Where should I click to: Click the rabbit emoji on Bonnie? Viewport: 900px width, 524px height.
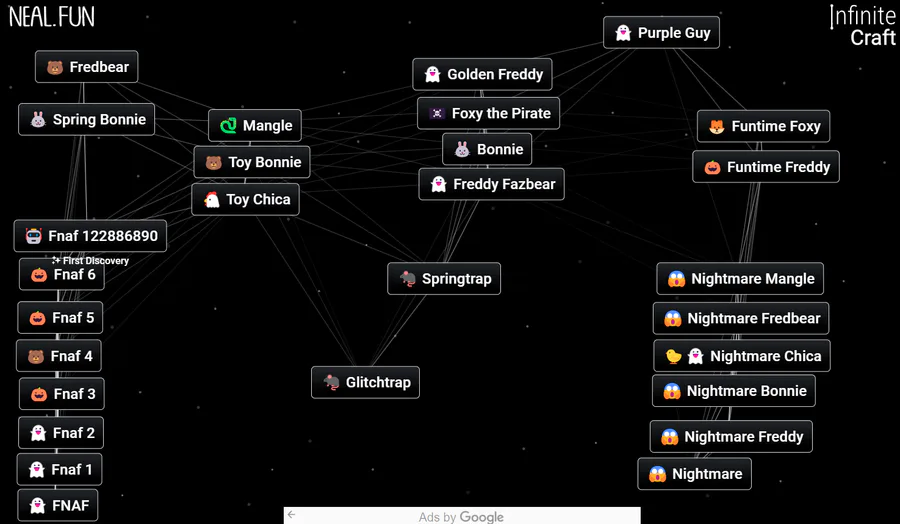[462, 150]
